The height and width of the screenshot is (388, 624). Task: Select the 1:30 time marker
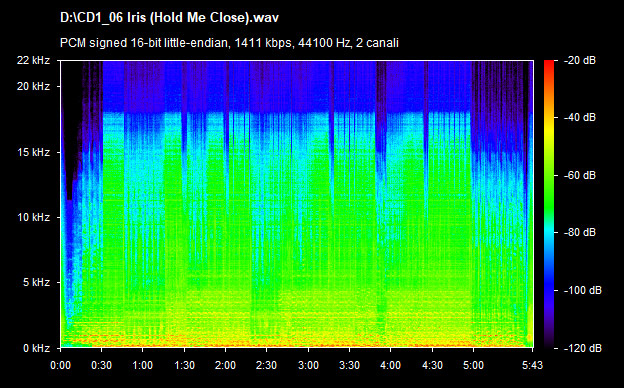(184, 365)
